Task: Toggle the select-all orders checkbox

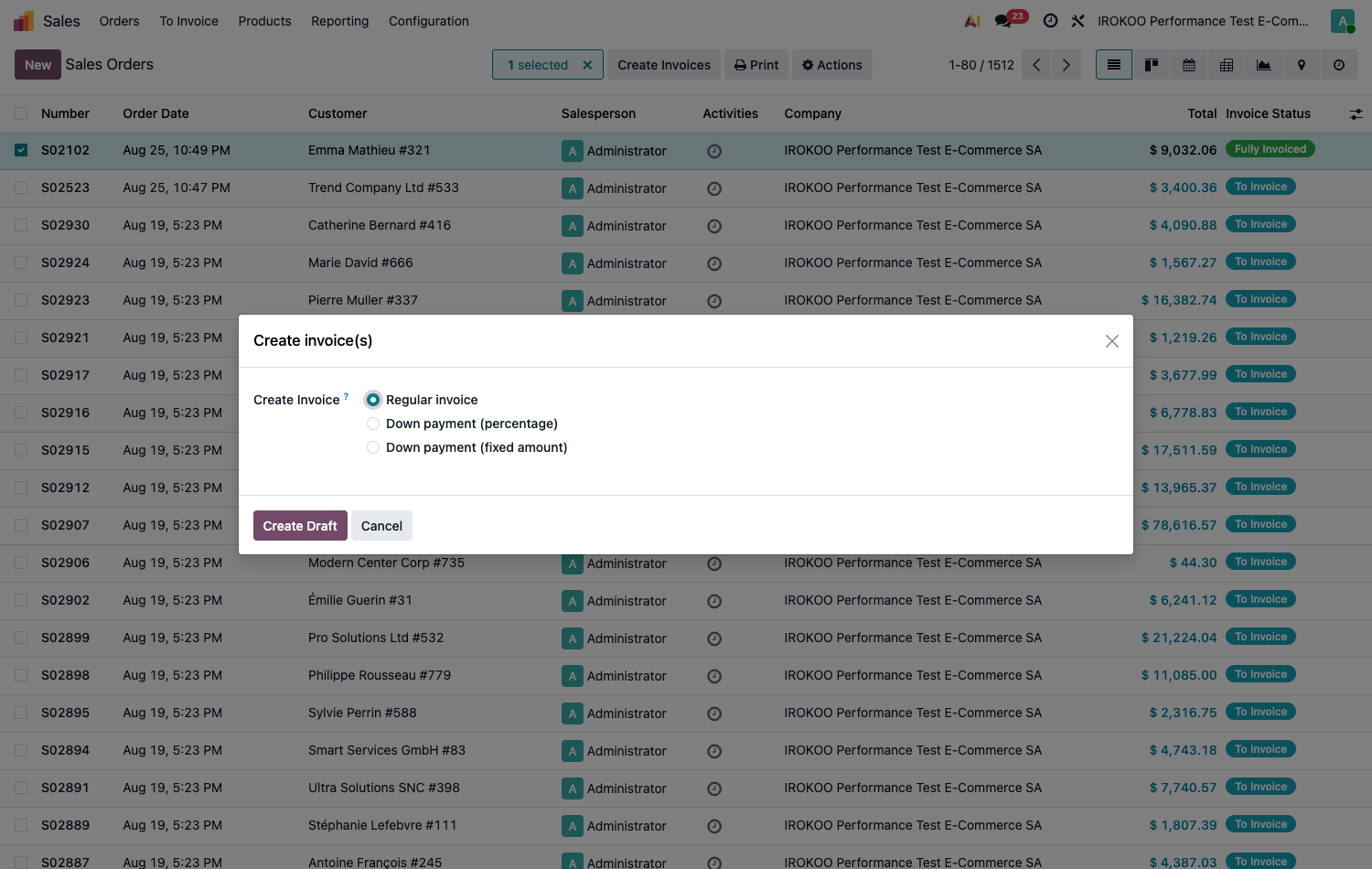Action: click(21, 113)
